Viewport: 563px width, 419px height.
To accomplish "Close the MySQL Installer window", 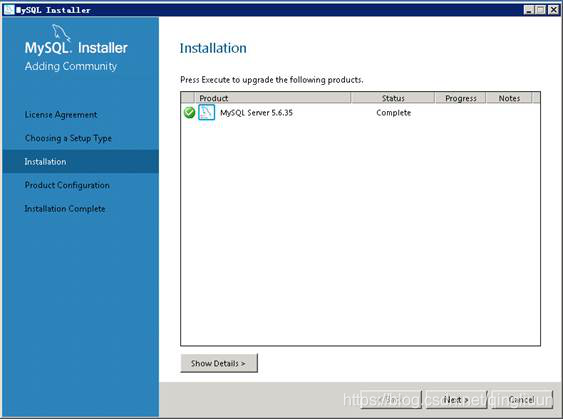I will 554,10.
